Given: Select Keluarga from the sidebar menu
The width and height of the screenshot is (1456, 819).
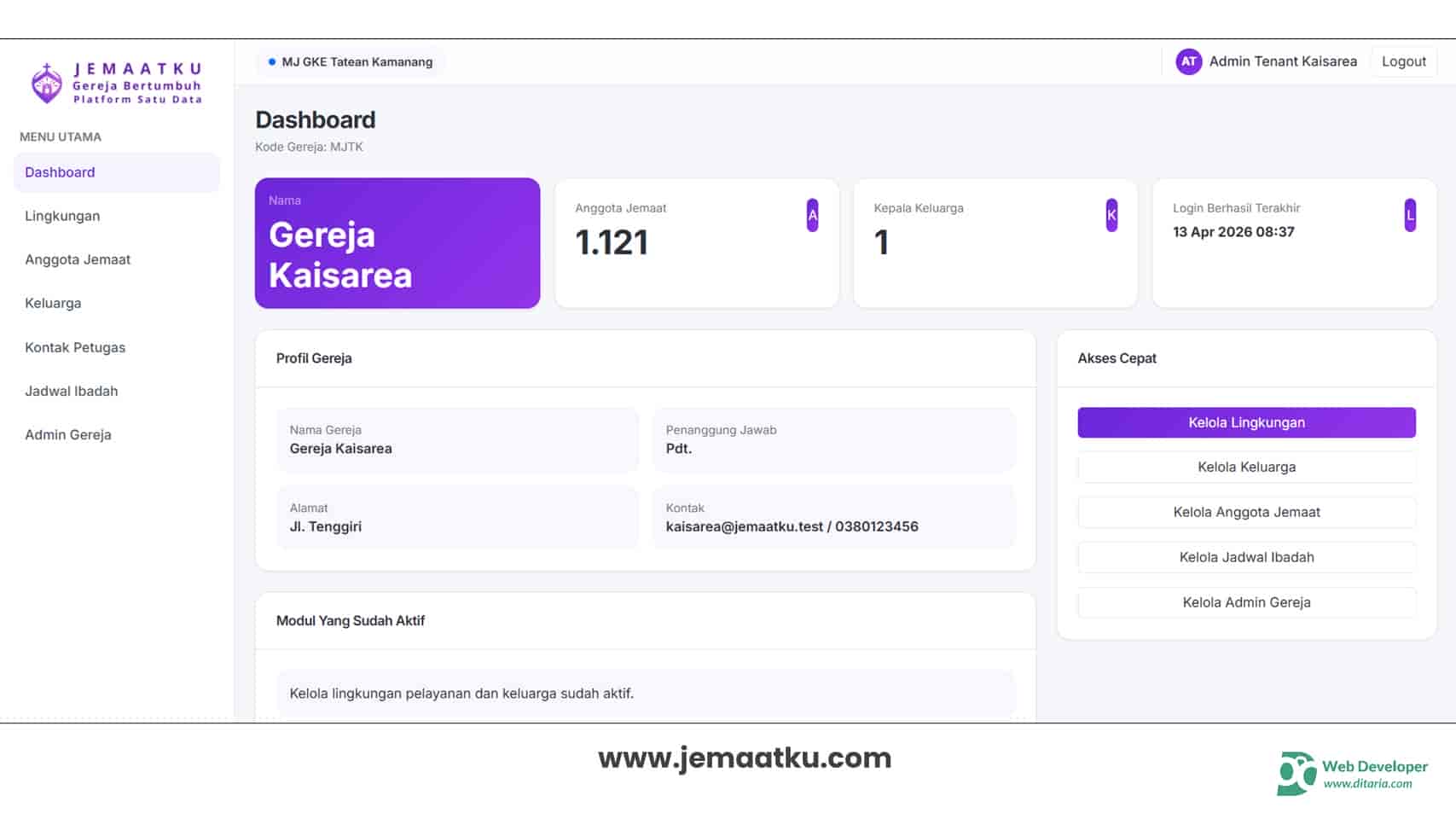Looking at the screenshot, I should (x=53, y=303).
